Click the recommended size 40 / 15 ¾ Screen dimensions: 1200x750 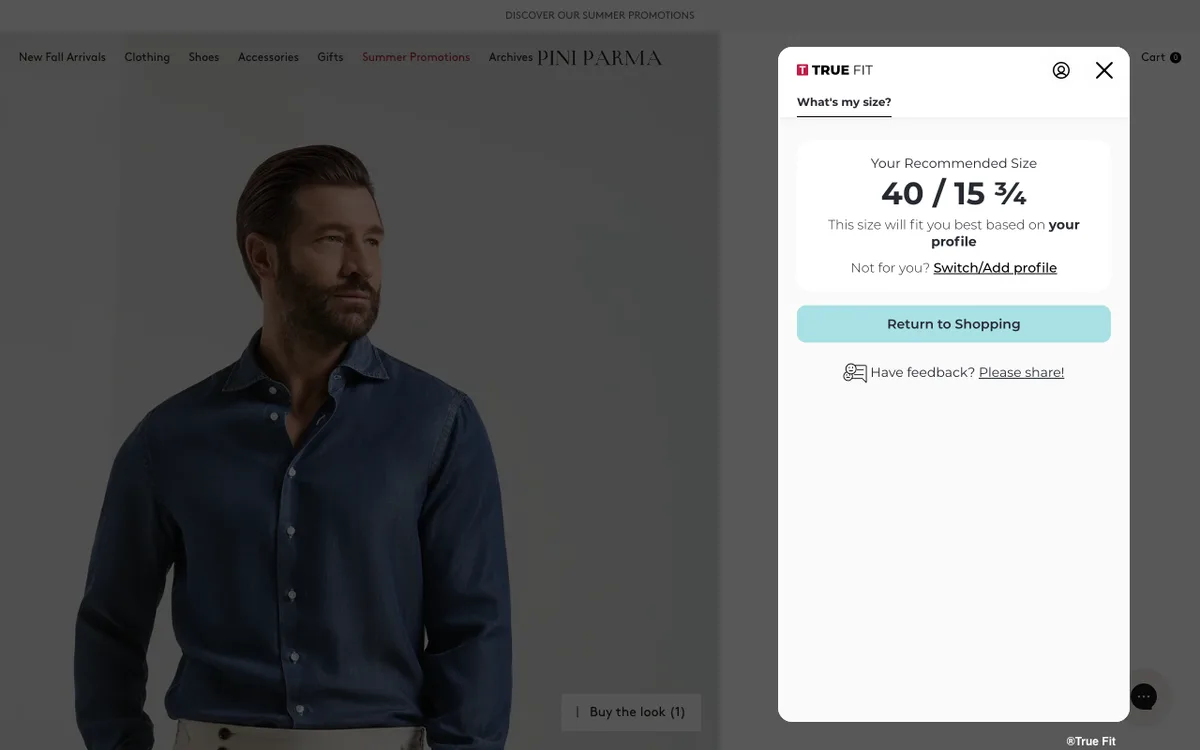[954, 193]
